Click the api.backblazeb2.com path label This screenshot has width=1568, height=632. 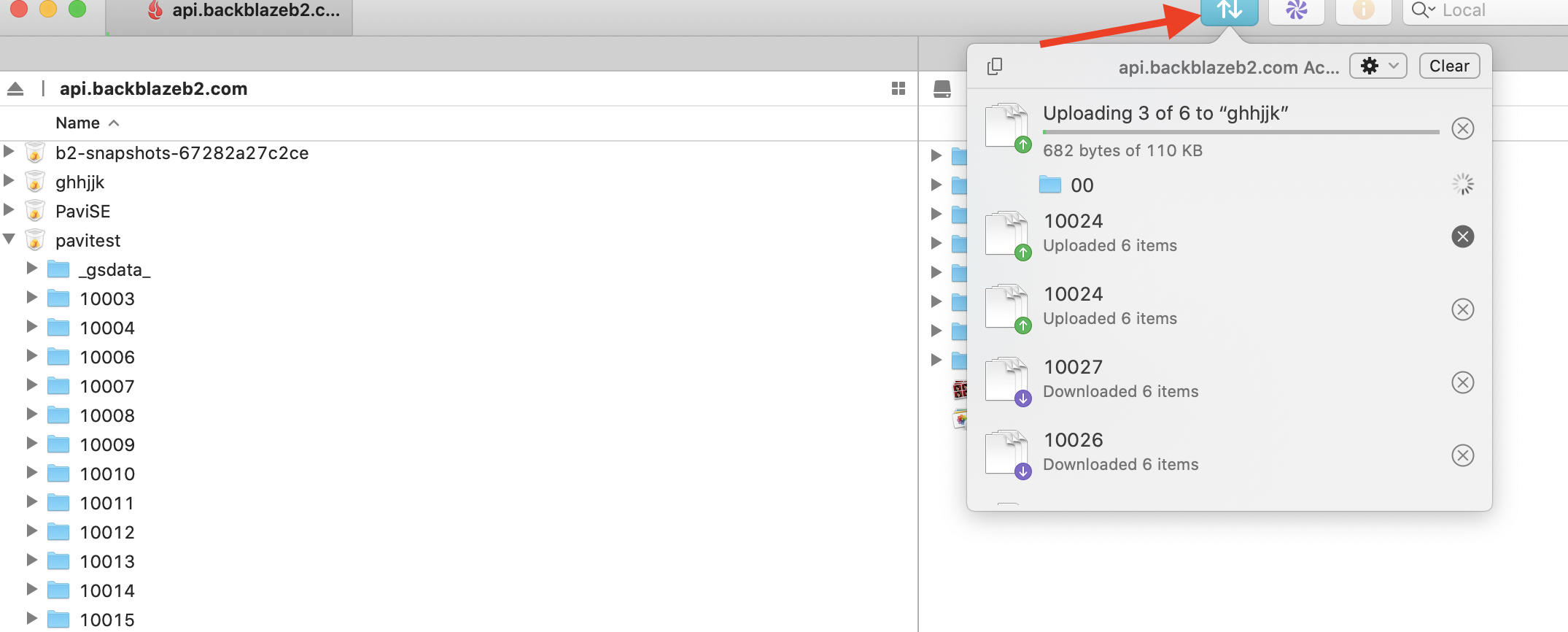click(x=153, y=89)
